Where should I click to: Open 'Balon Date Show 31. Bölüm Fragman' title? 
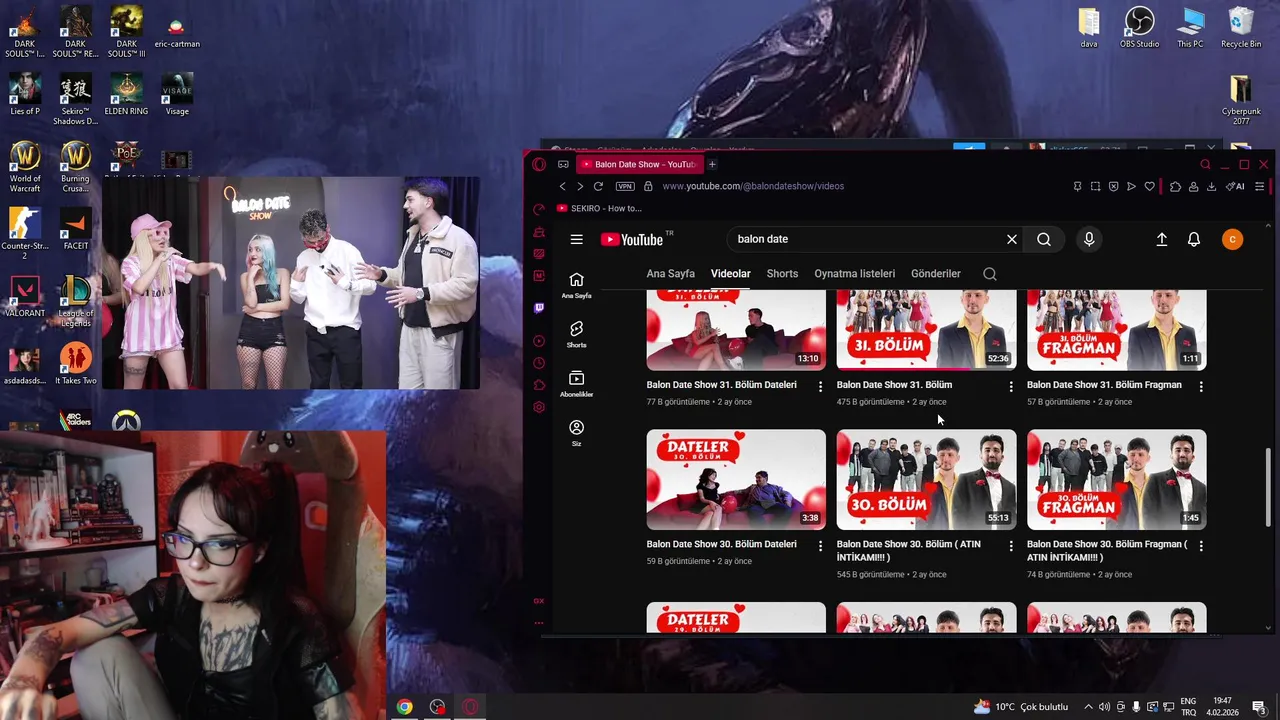click(1104, 384)
